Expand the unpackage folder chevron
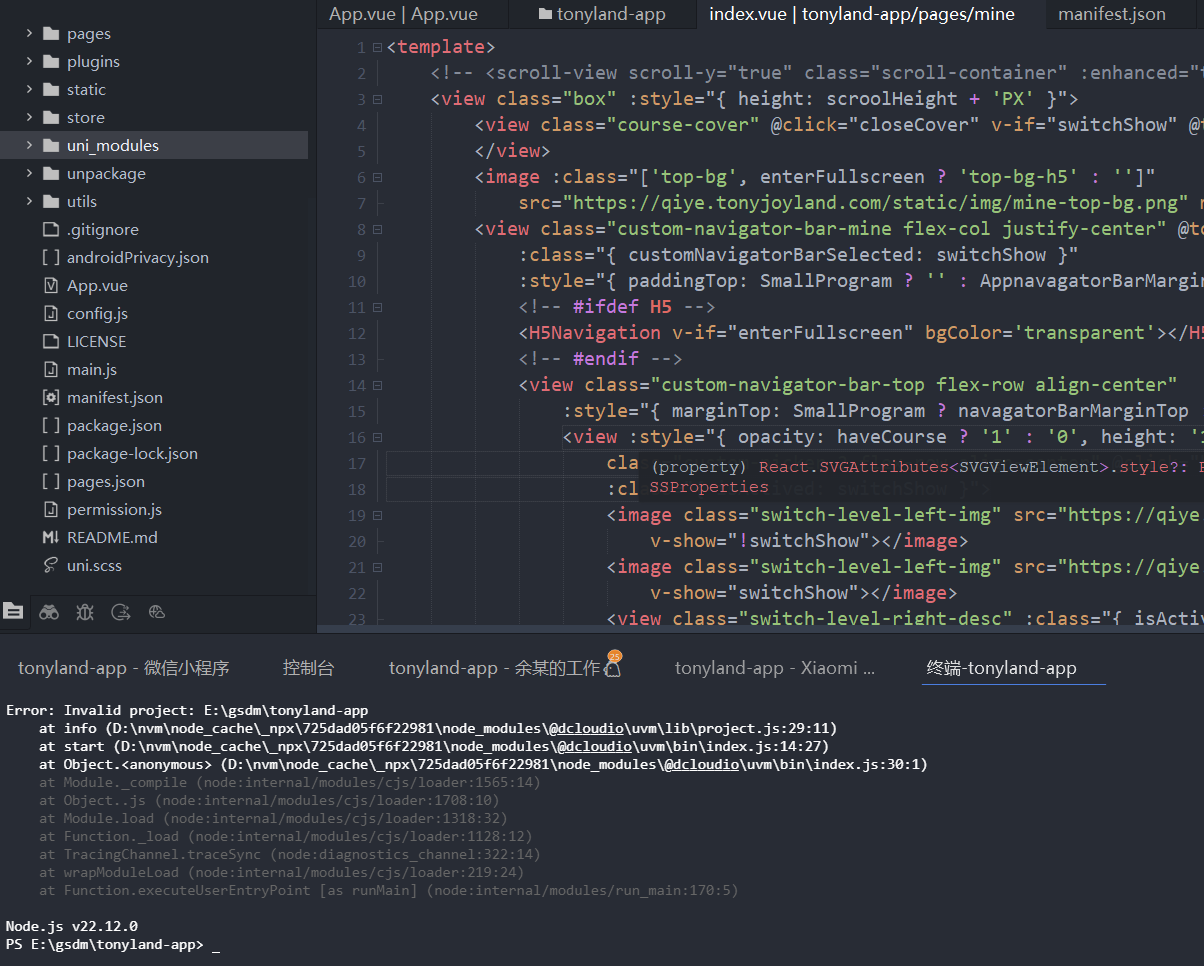 [29, 173]
